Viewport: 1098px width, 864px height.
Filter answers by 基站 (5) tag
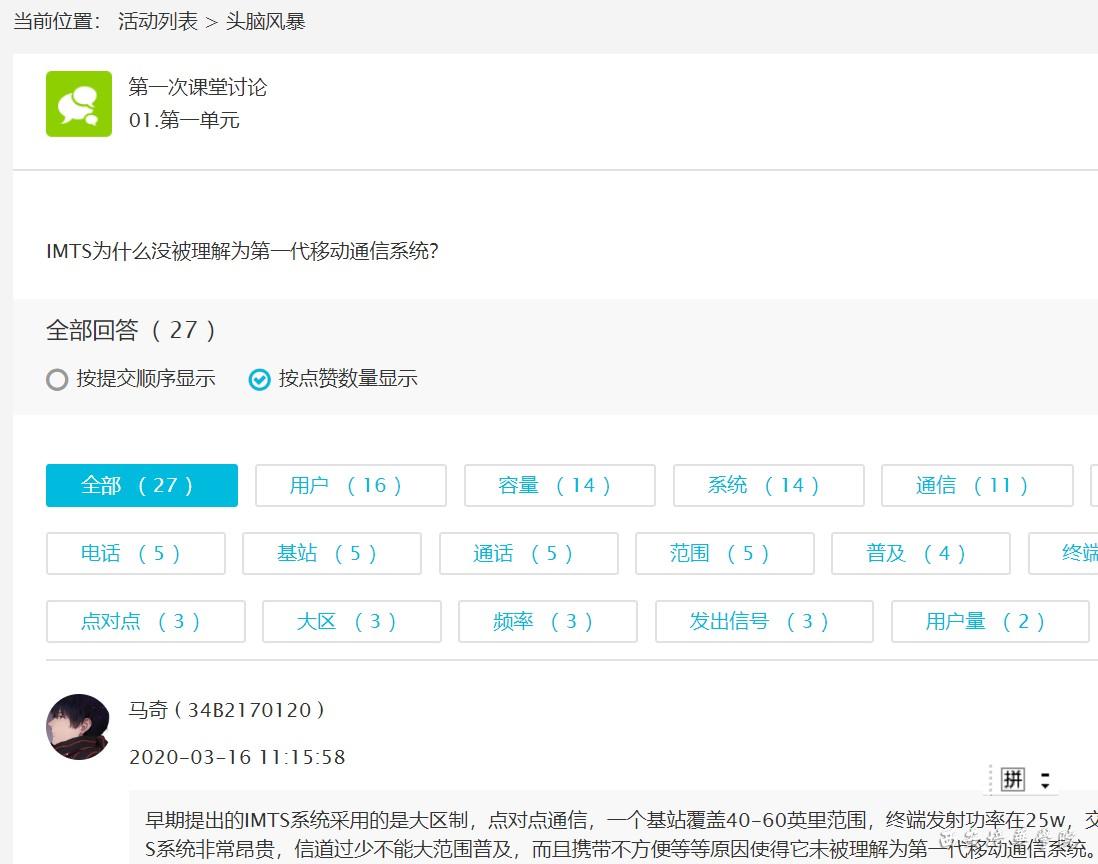[x=331, y=554]
